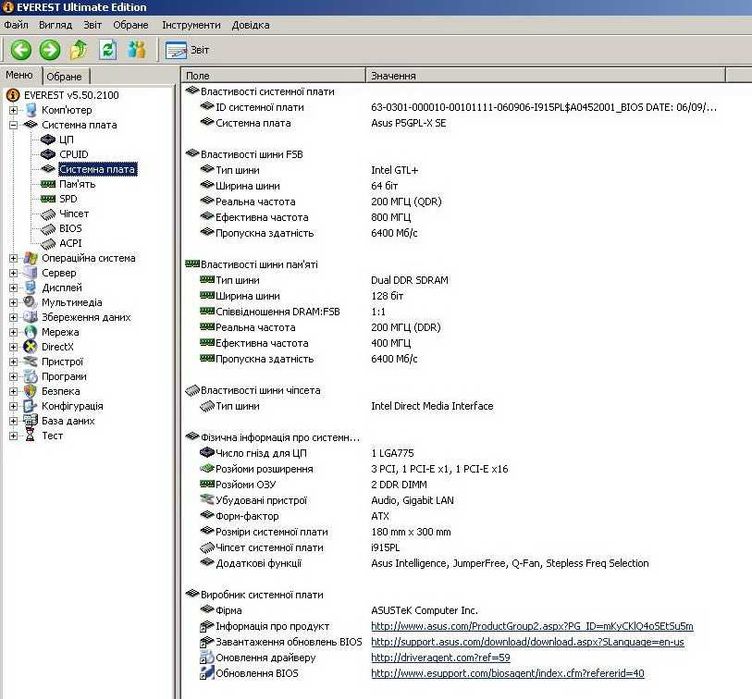This screenshot has width=752, height=699.
Task: Open the BIOS chip icon item
Action: pos(48,229)
